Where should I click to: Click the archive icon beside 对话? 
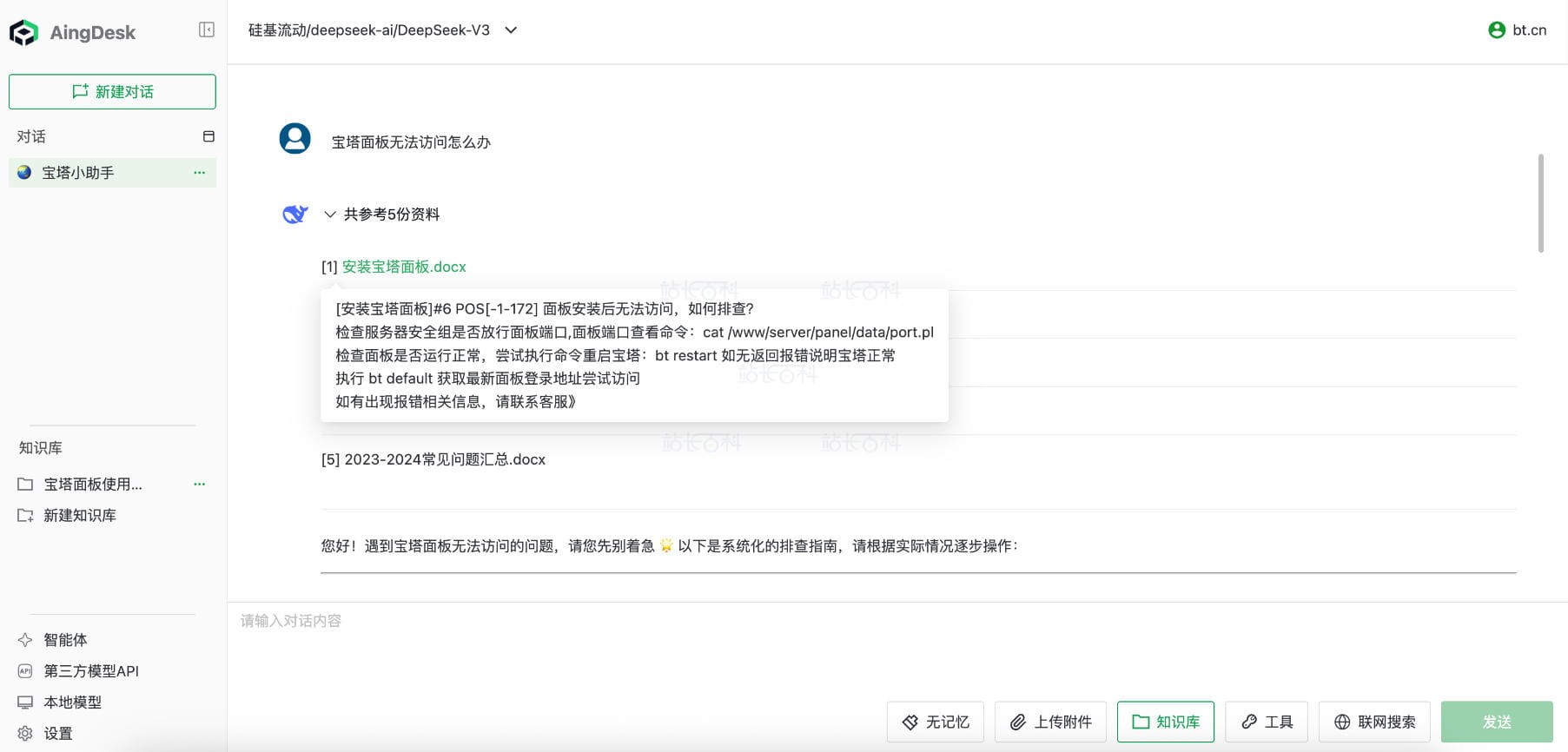click(208, 136)
